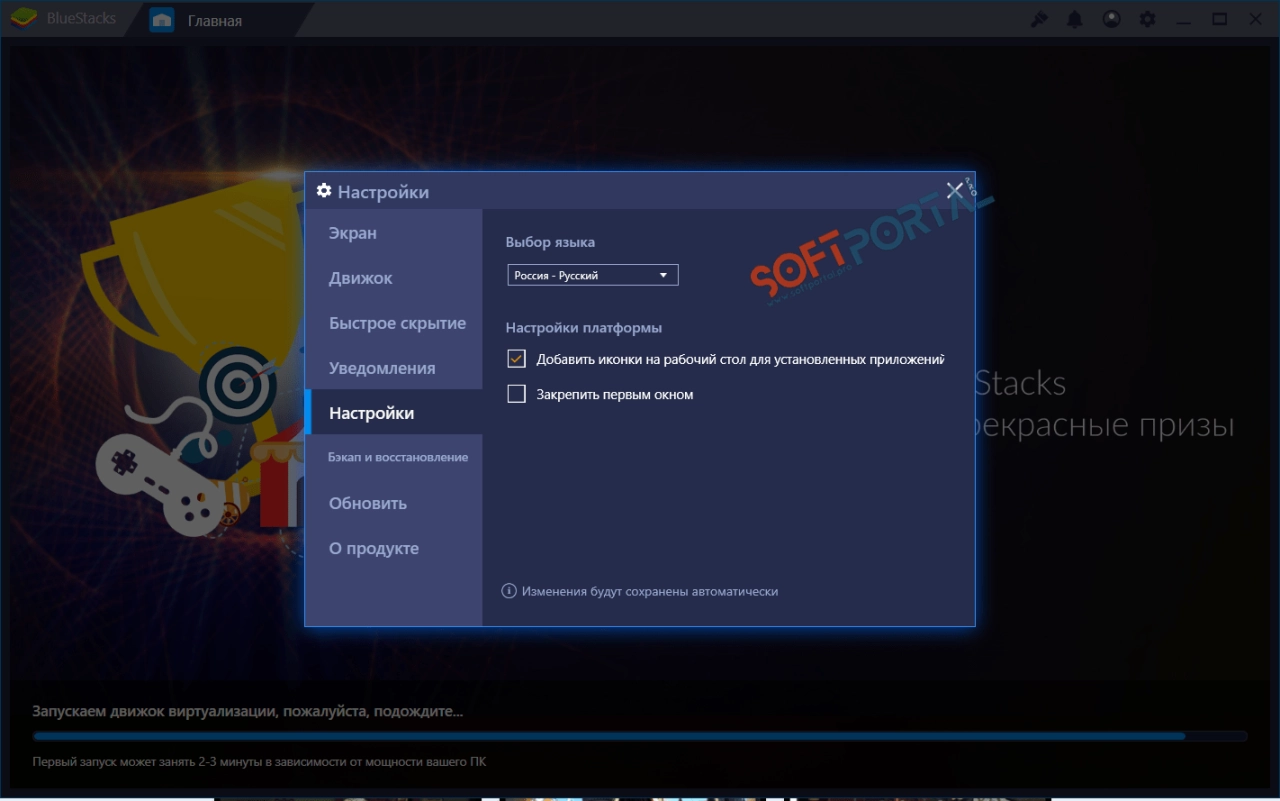
Task: Open the notifications bell in the title bar
Action: (1075, 19)
